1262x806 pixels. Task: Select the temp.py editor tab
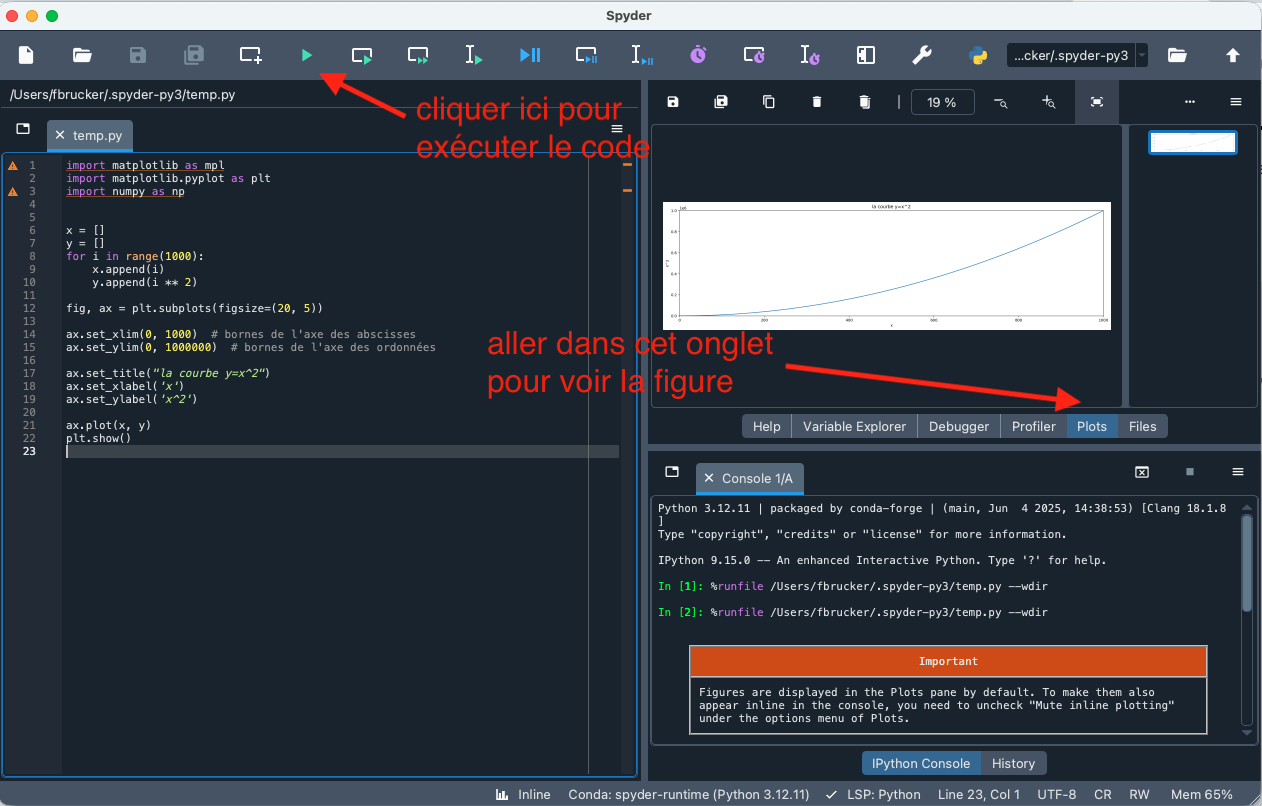[x=98, y=135]
